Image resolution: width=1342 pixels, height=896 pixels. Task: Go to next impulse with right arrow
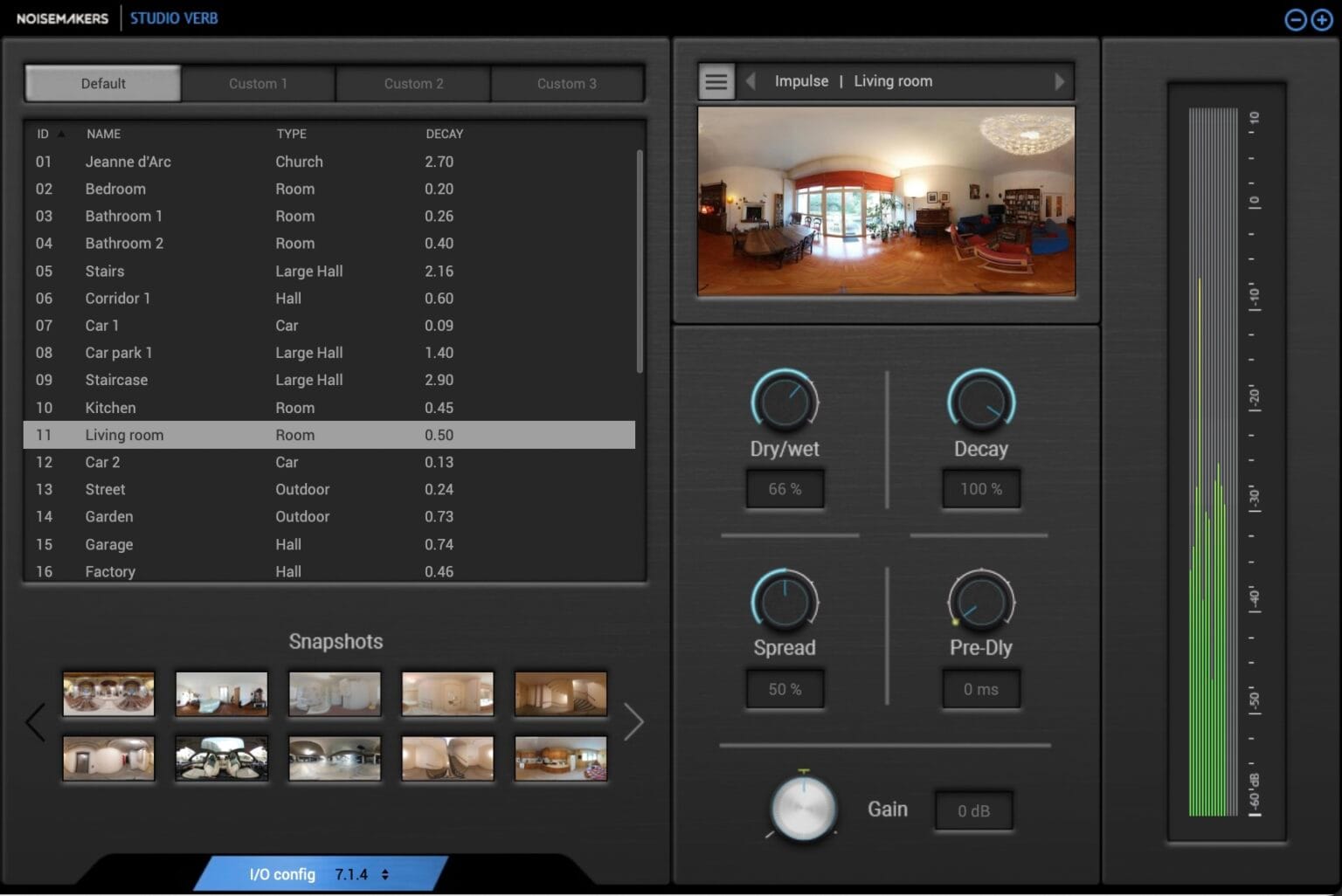click(1059, 82)
